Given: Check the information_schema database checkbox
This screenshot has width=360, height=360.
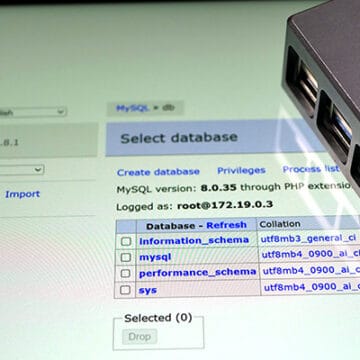Looking at the screenshot, I should pyautogui.click(x=126, y=241).
